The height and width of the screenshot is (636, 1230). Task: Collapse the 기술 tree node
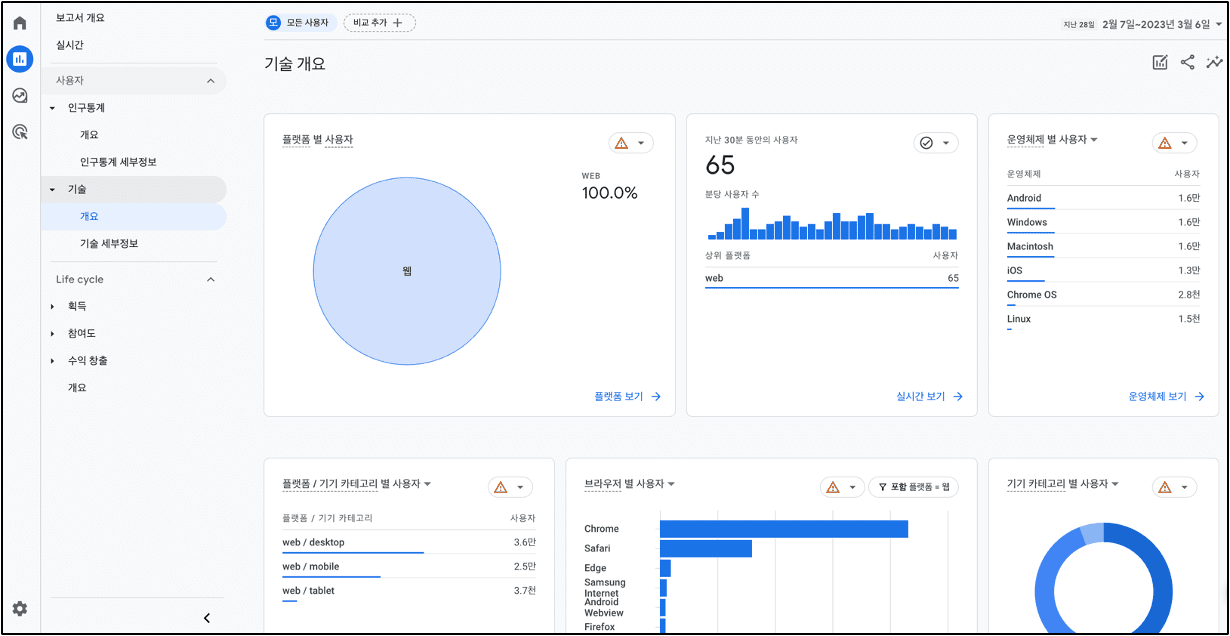[x=52, y=189]
